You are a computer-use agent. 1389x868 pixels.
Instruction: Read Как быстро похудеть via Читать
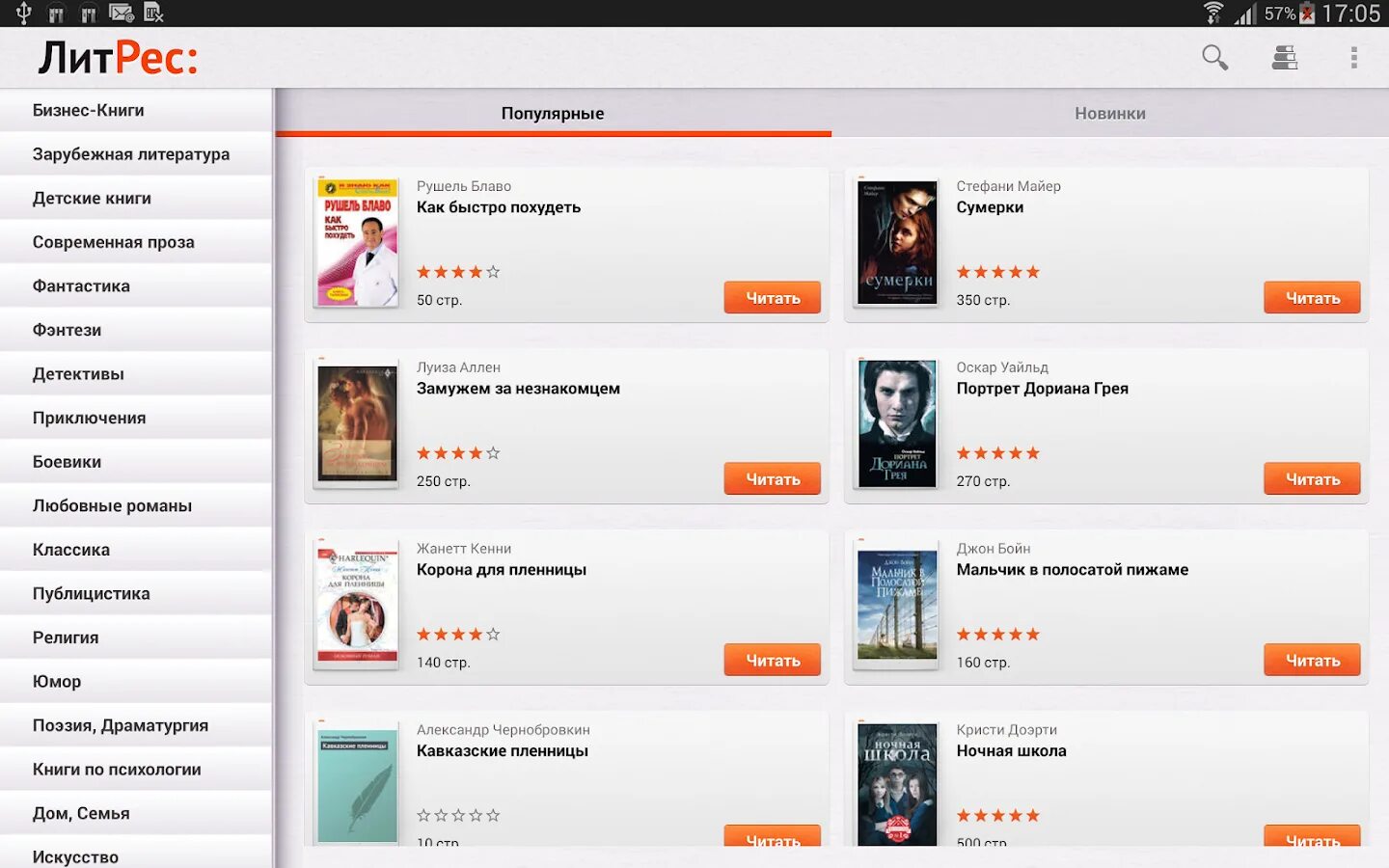[773, 298]
